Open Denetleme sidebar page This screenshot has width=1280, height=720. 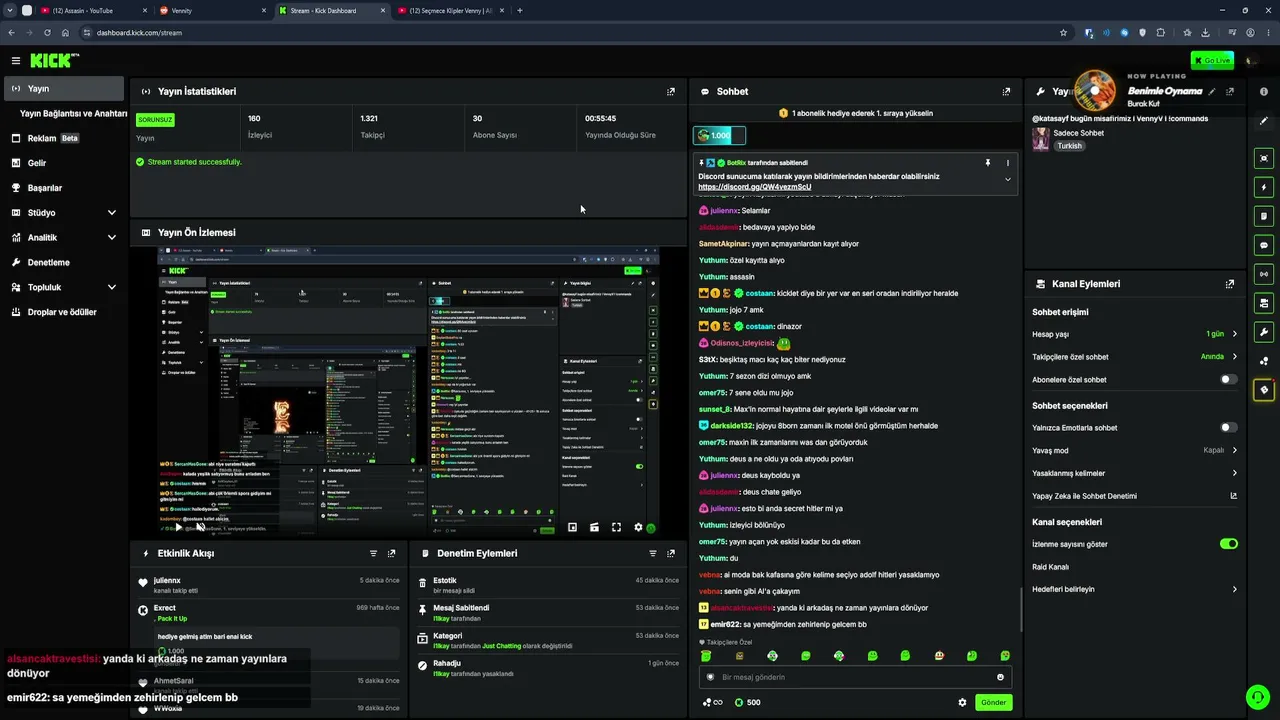point(62,262)
